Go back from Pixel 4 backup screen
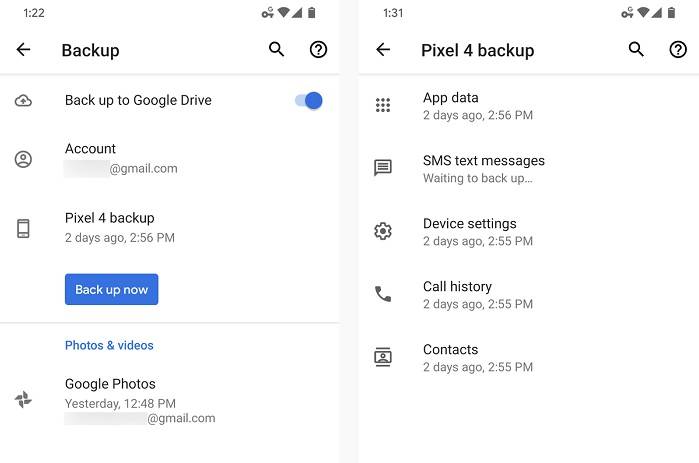Image resolution: width=699 pixels, height=463 pixels. click(x=383, y=49)
